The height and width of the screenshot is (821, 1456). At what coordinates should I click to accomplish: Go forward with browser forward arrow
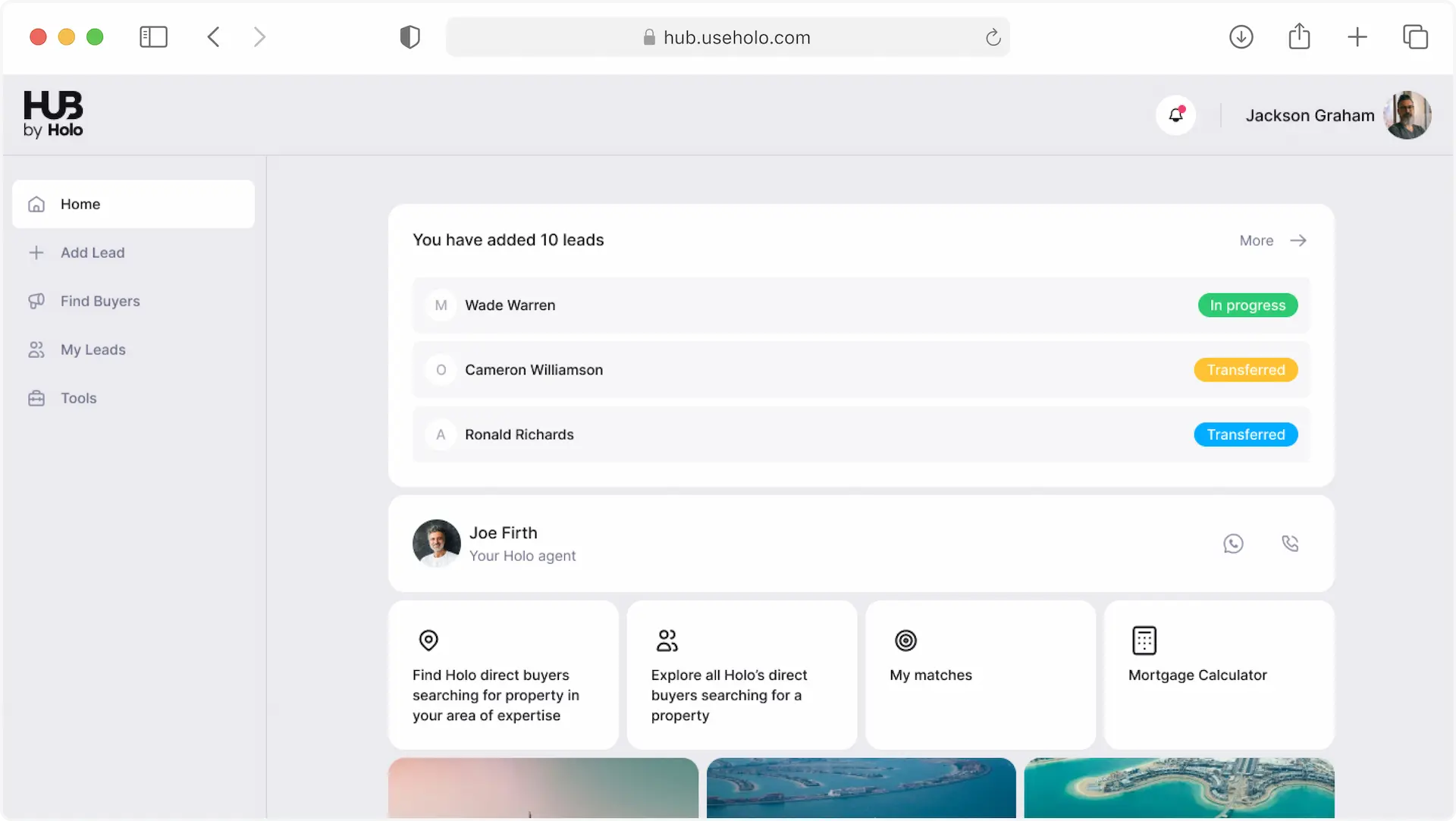(259, 36)
